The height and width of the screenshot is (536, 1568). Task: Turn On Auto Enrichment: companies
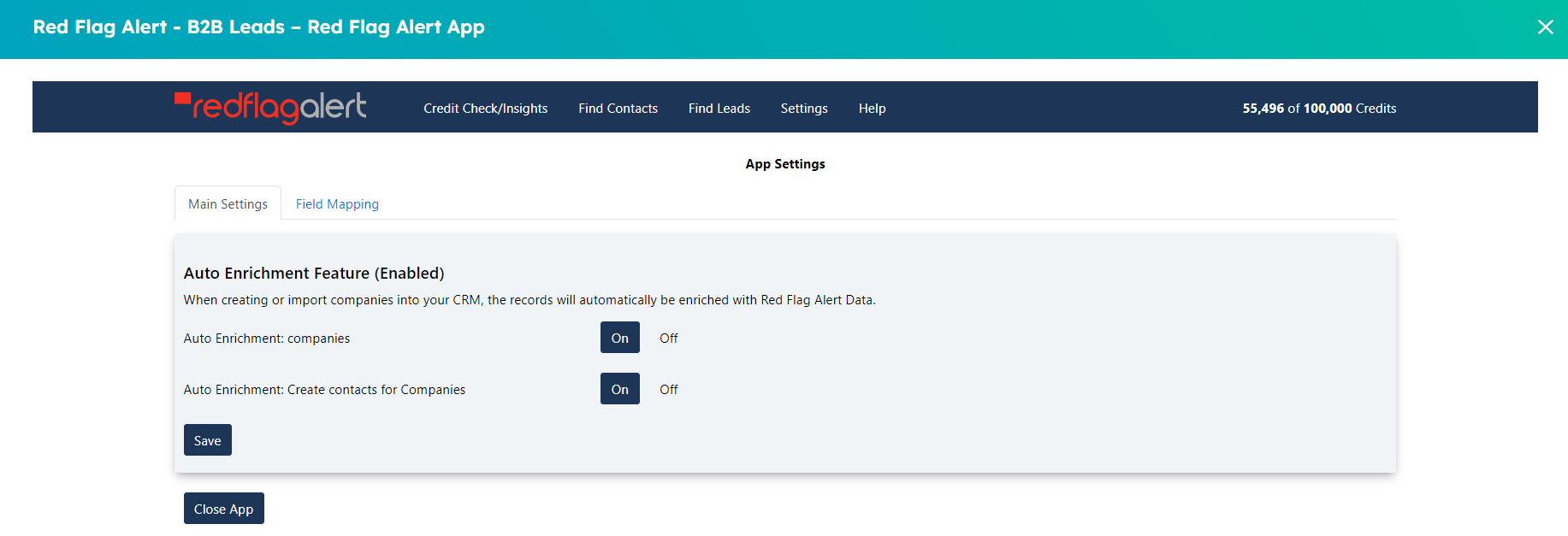click(620, 338)
